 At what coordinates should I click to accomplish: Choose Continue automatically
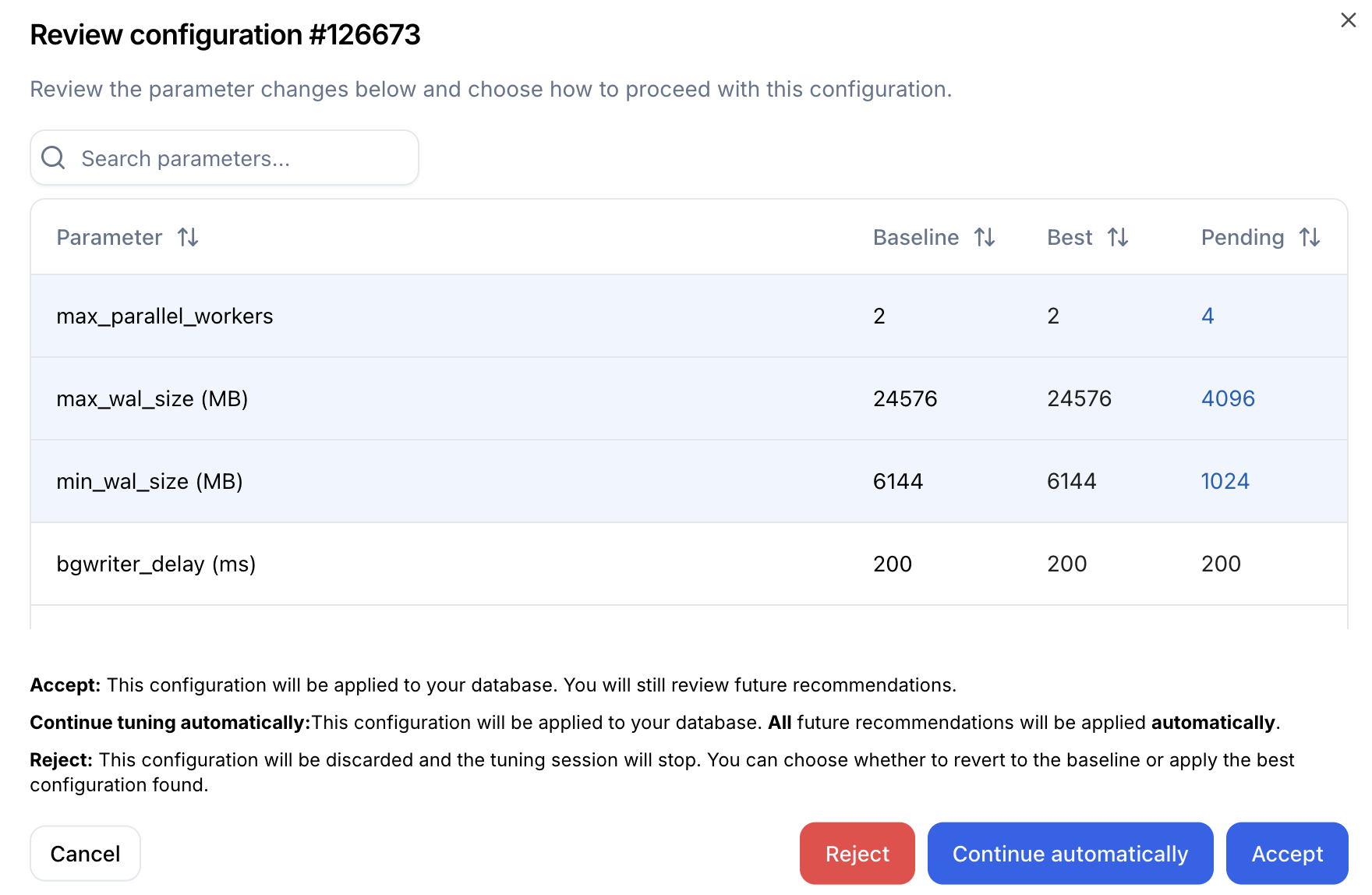pos(1070,854)
